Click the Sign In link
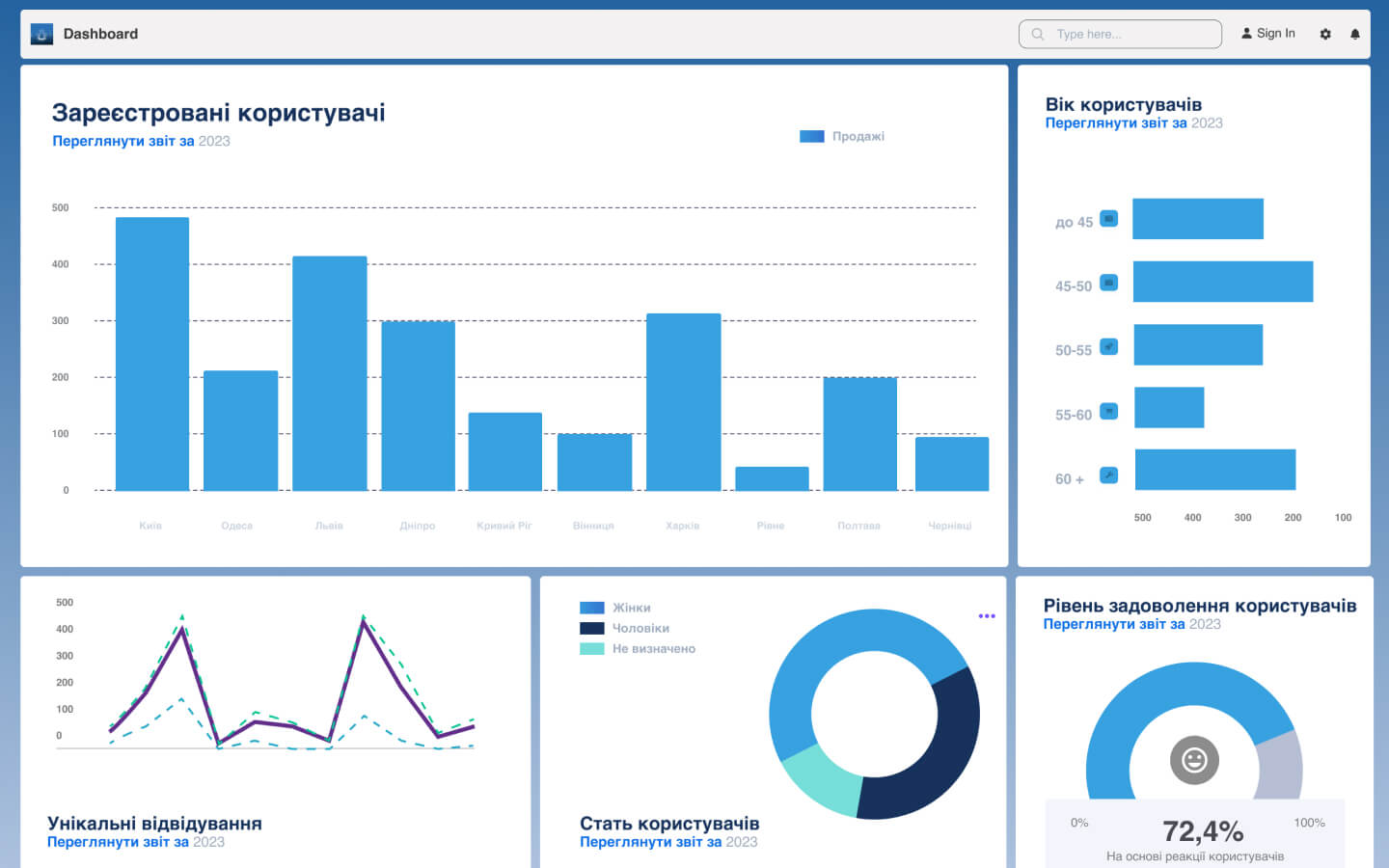Screen dimensions: 1389x868 tap(1275, 33)
